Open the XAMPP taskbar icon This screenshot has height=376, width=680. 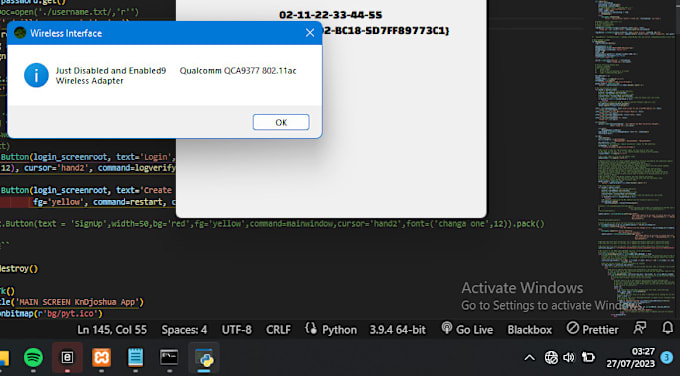101,358
